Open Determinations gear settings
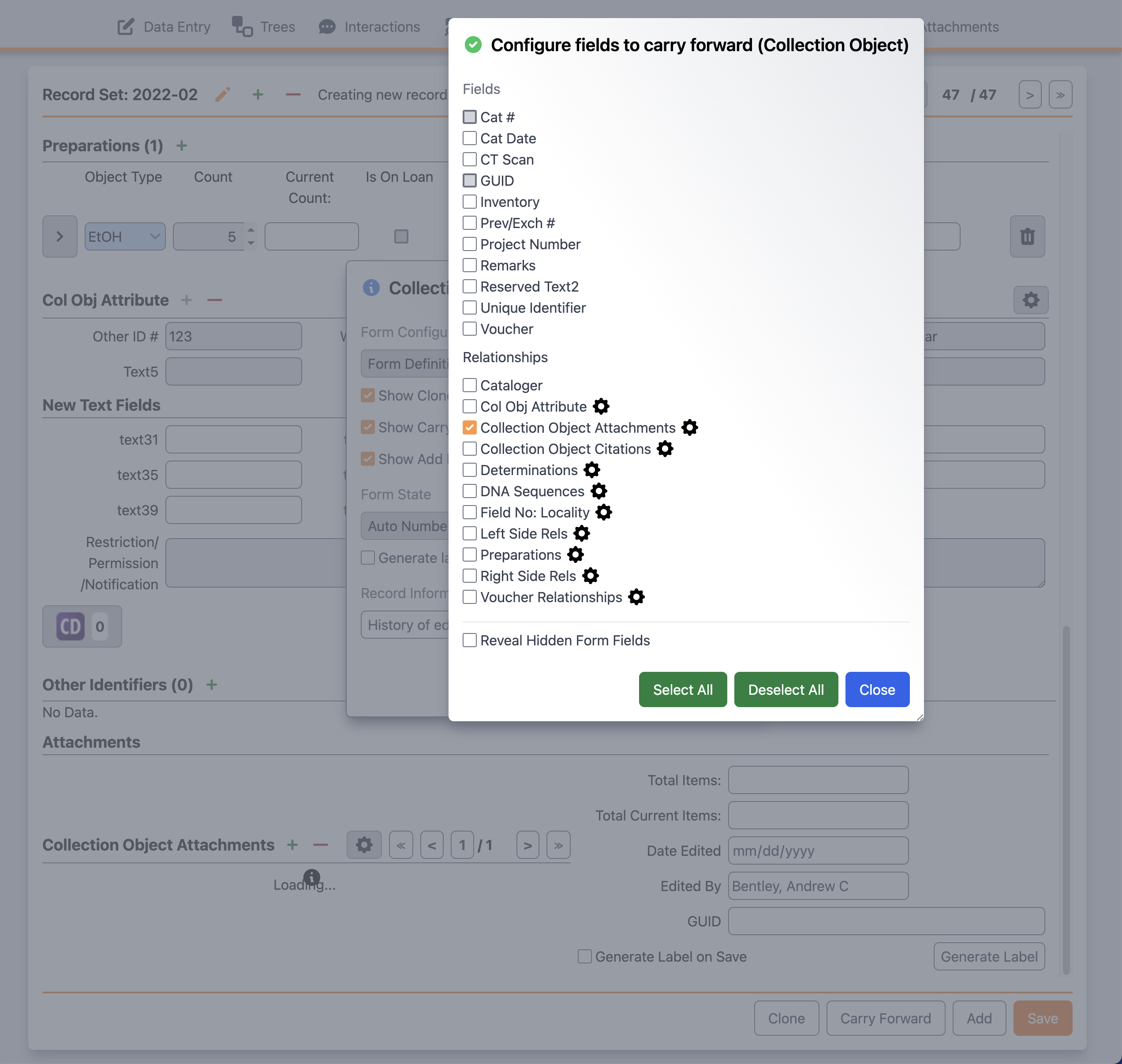 592,470
